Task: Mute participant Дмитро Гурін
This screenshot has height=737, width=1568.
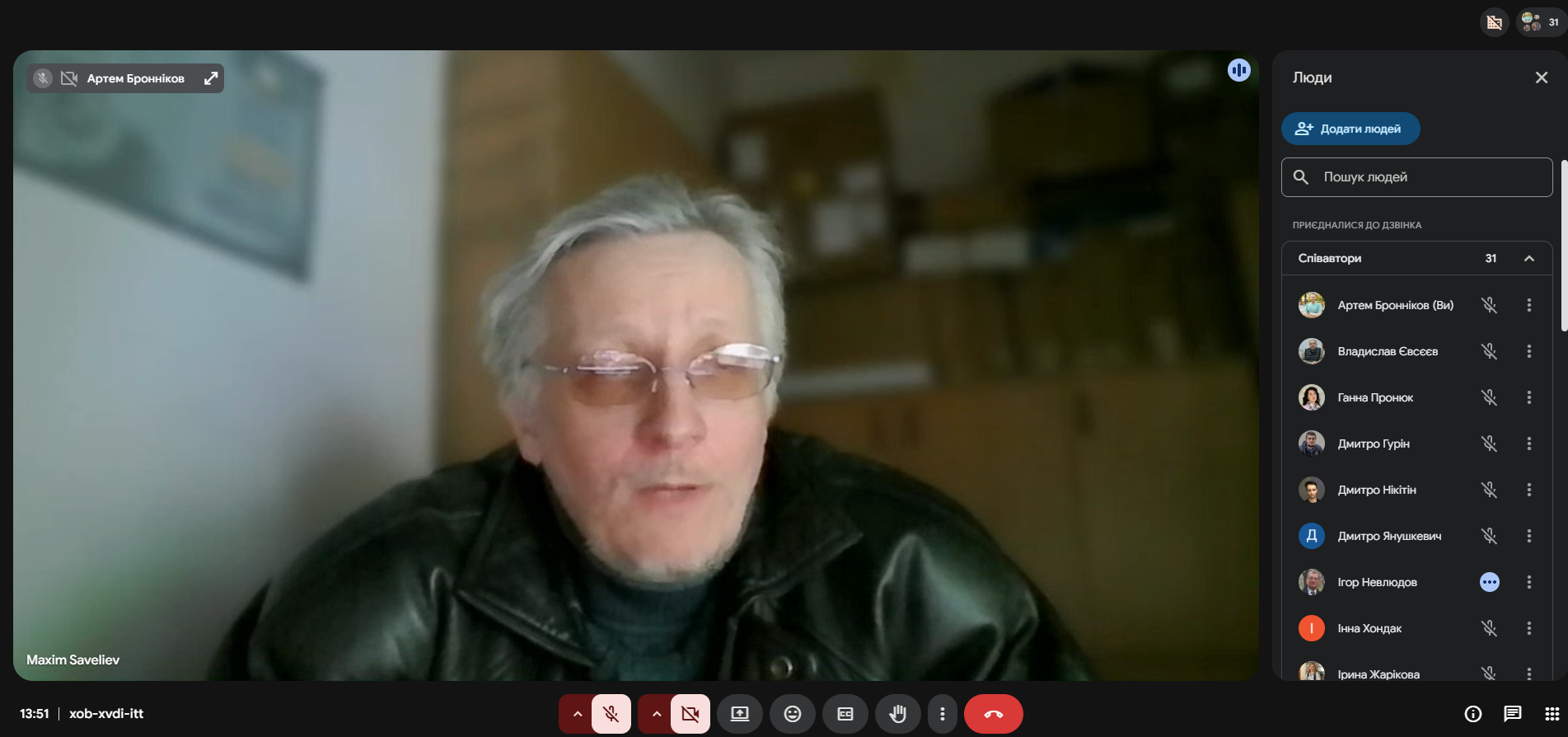Action: click(1489, 444)
